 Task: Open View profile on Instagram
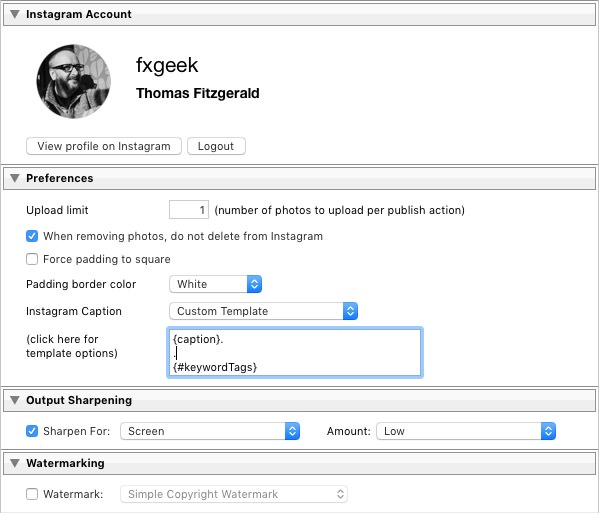pyautogui.click(x=104, y=146)
